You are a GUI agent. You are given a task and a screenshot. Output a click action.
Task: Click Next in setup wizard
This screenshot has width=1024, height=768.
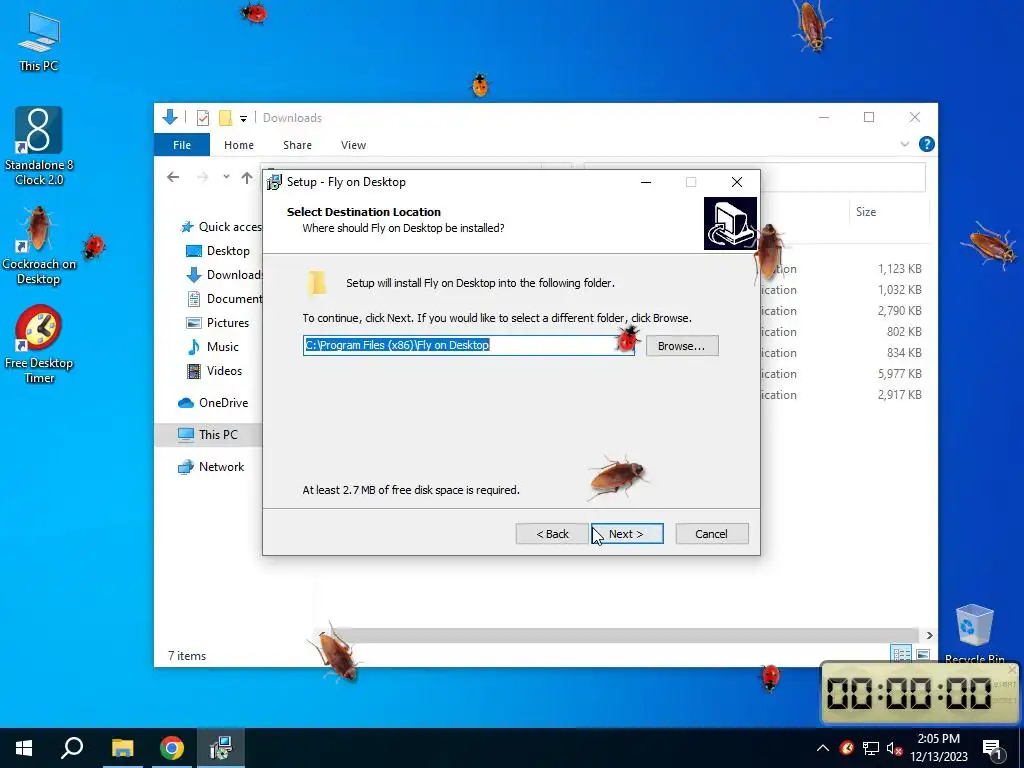click(x=627, y=534)
